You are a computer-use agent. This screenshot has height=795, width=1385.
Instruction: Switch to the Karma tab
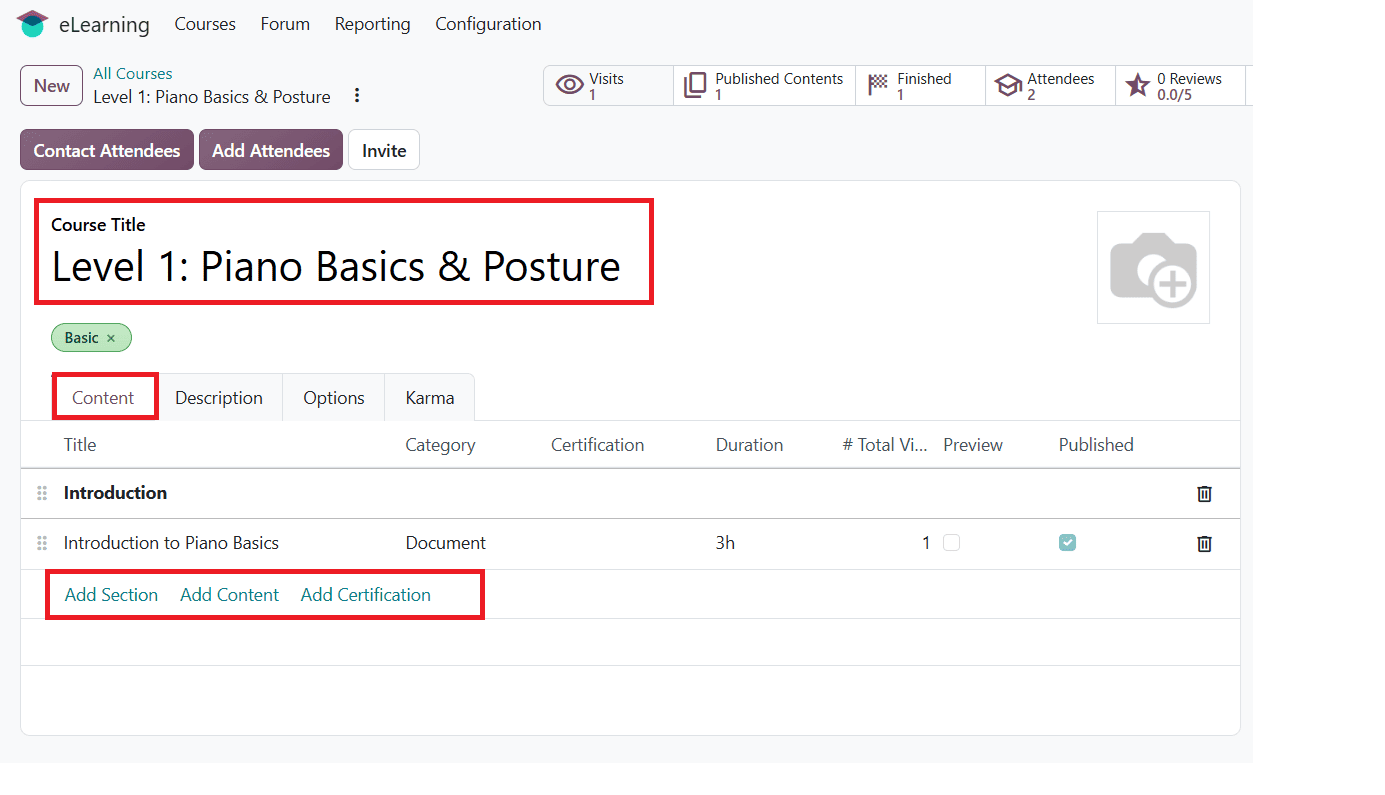pyautogui.click(x=430, y=397)
